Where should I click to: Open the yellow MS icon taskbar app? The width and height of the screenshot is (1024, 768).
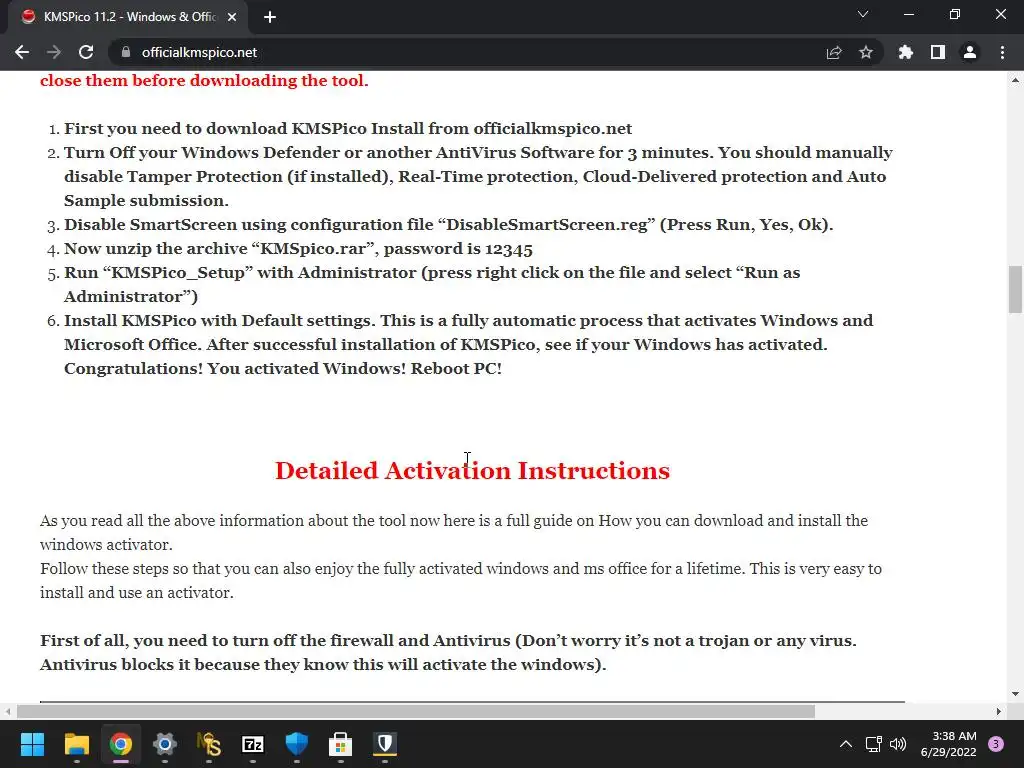[209, 744]
